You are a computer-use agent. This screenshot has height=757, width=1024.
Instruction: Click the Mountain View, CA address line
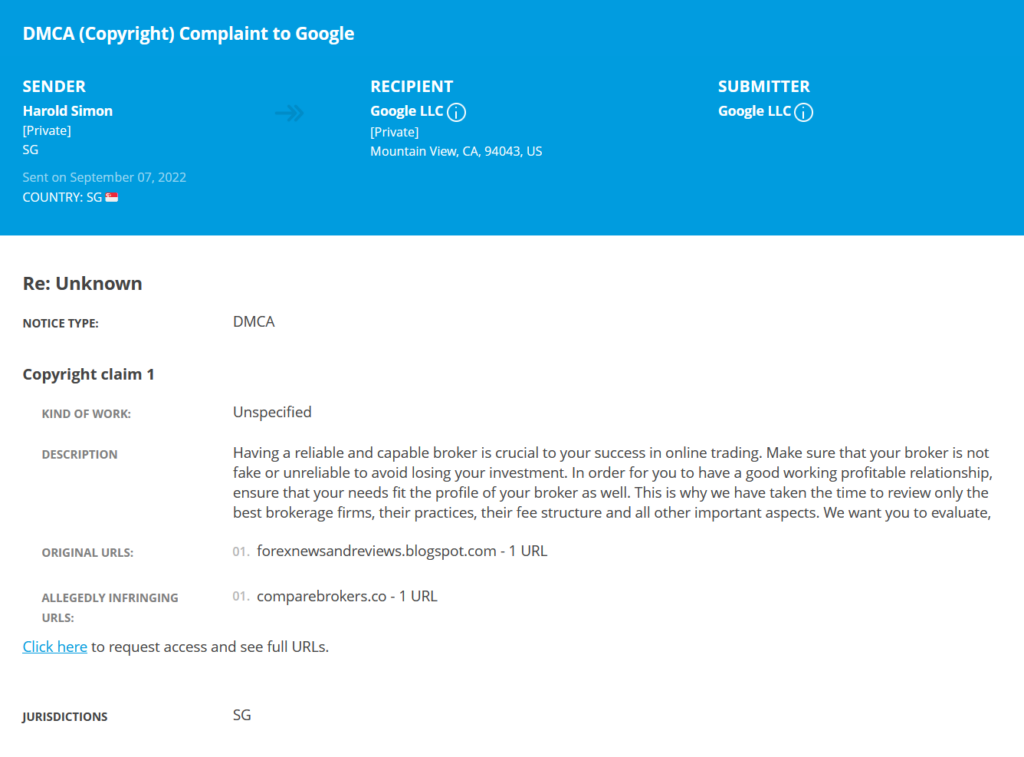point(456,152)
